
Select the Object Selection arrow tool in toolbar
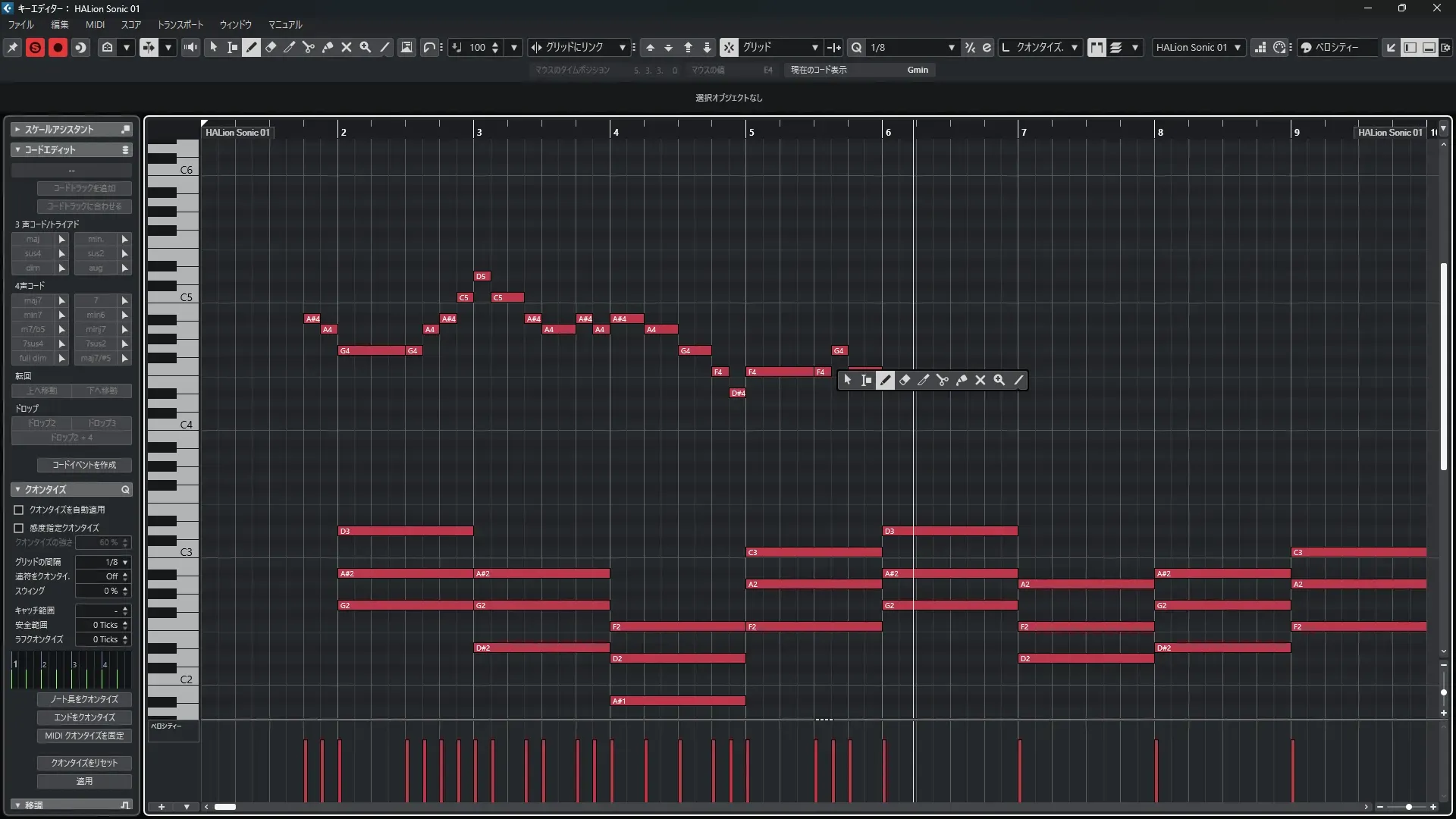pos(213,47)
